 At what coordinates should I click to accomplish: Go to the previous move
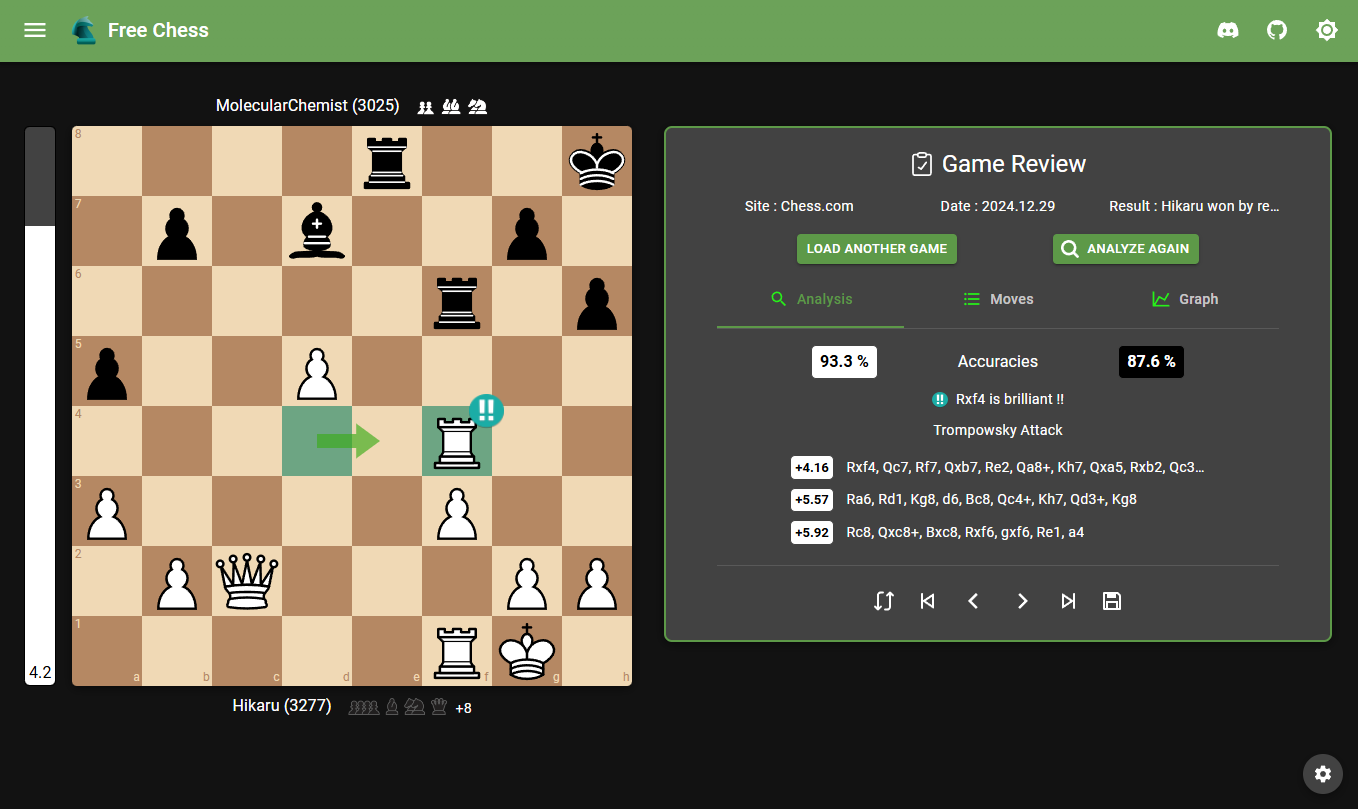coord(973,601)
